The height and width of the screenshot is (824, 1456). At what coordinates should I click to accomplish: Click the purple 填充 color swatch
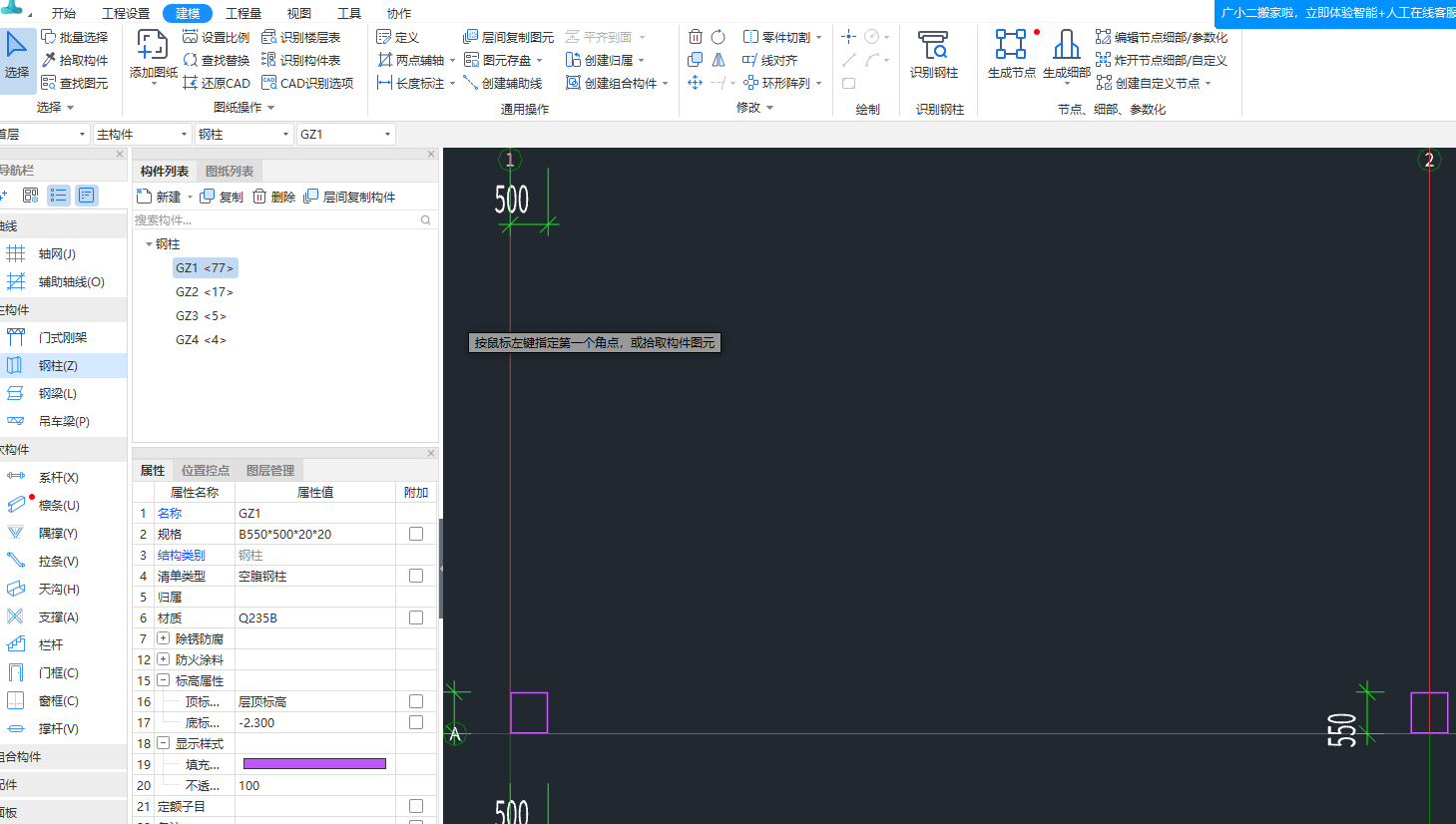(314, 764)
